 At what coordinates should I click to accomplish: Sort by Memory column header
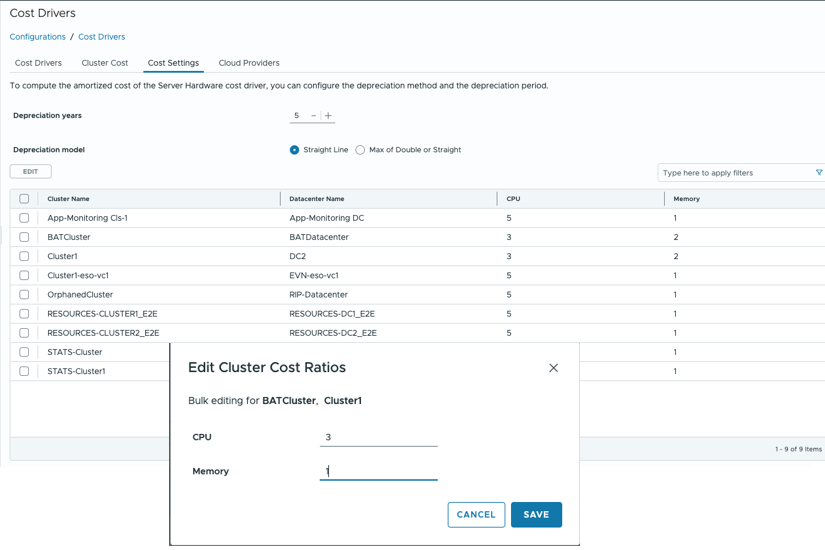(x=687, y=199)
